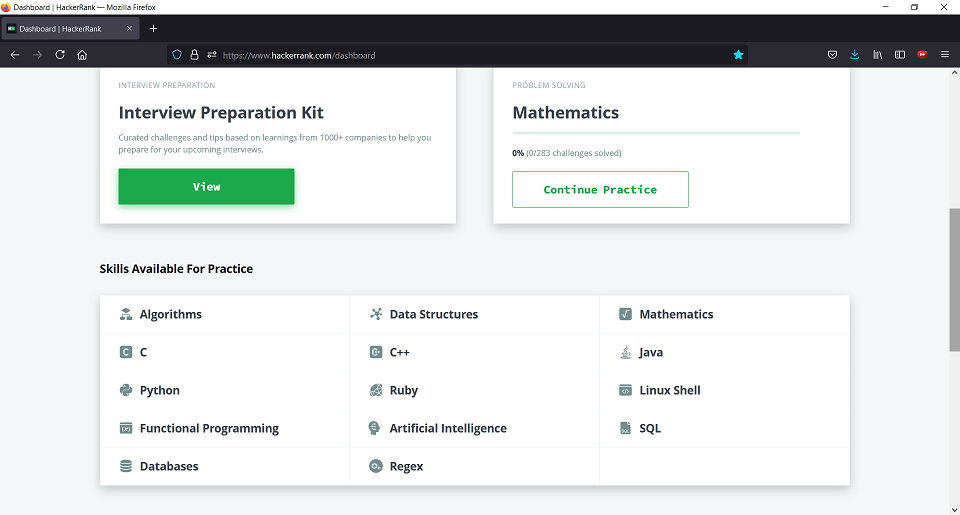
Task: Click the C++ language icon
Action: click(376, 352)
